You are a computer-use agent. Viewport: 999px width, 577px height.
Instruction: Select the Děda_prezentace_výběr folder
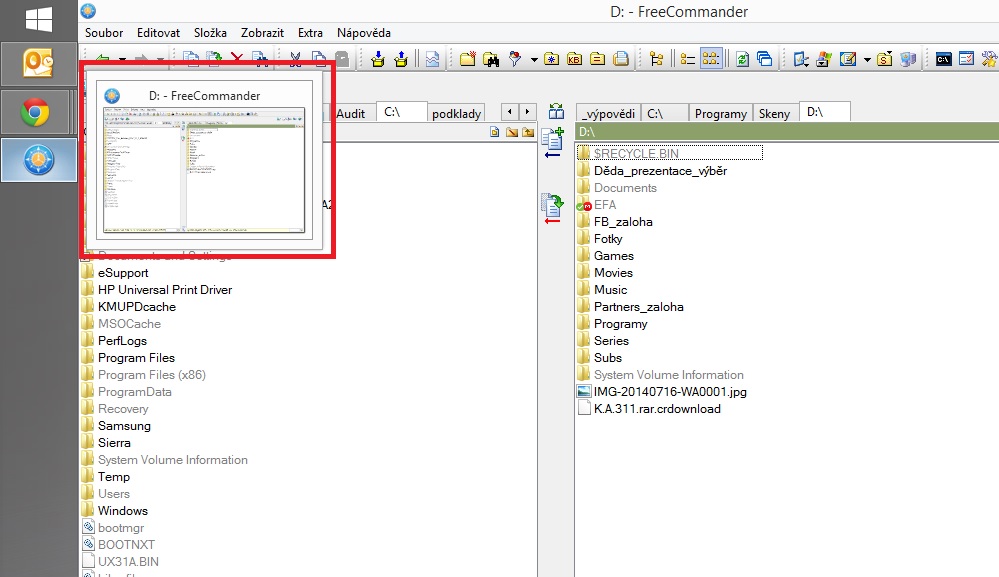[x=660, y=171]
